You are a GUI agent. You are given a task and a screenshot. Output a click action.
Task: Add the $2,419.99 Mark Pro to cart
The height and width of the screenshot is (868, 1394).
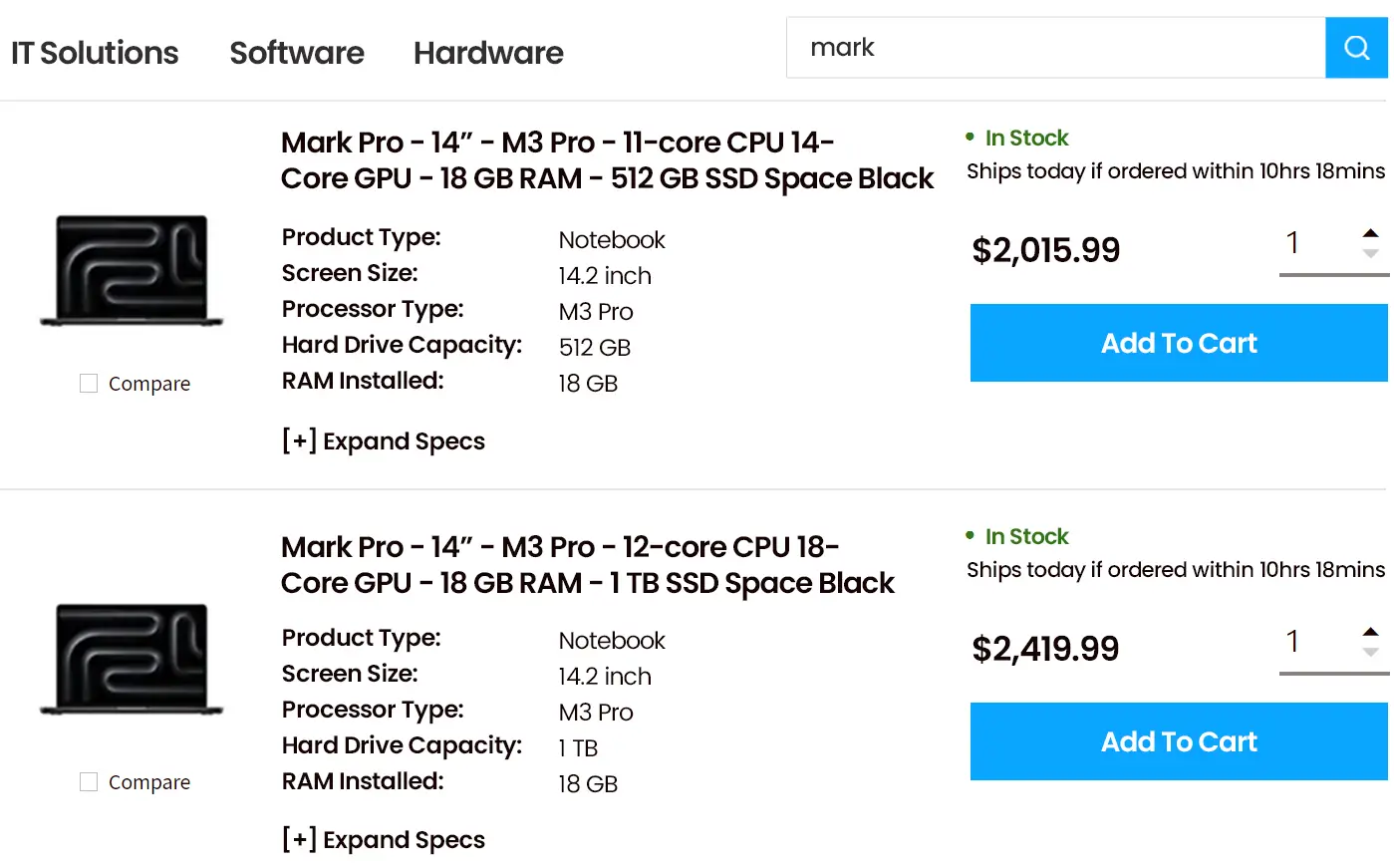pos(1179,741)
